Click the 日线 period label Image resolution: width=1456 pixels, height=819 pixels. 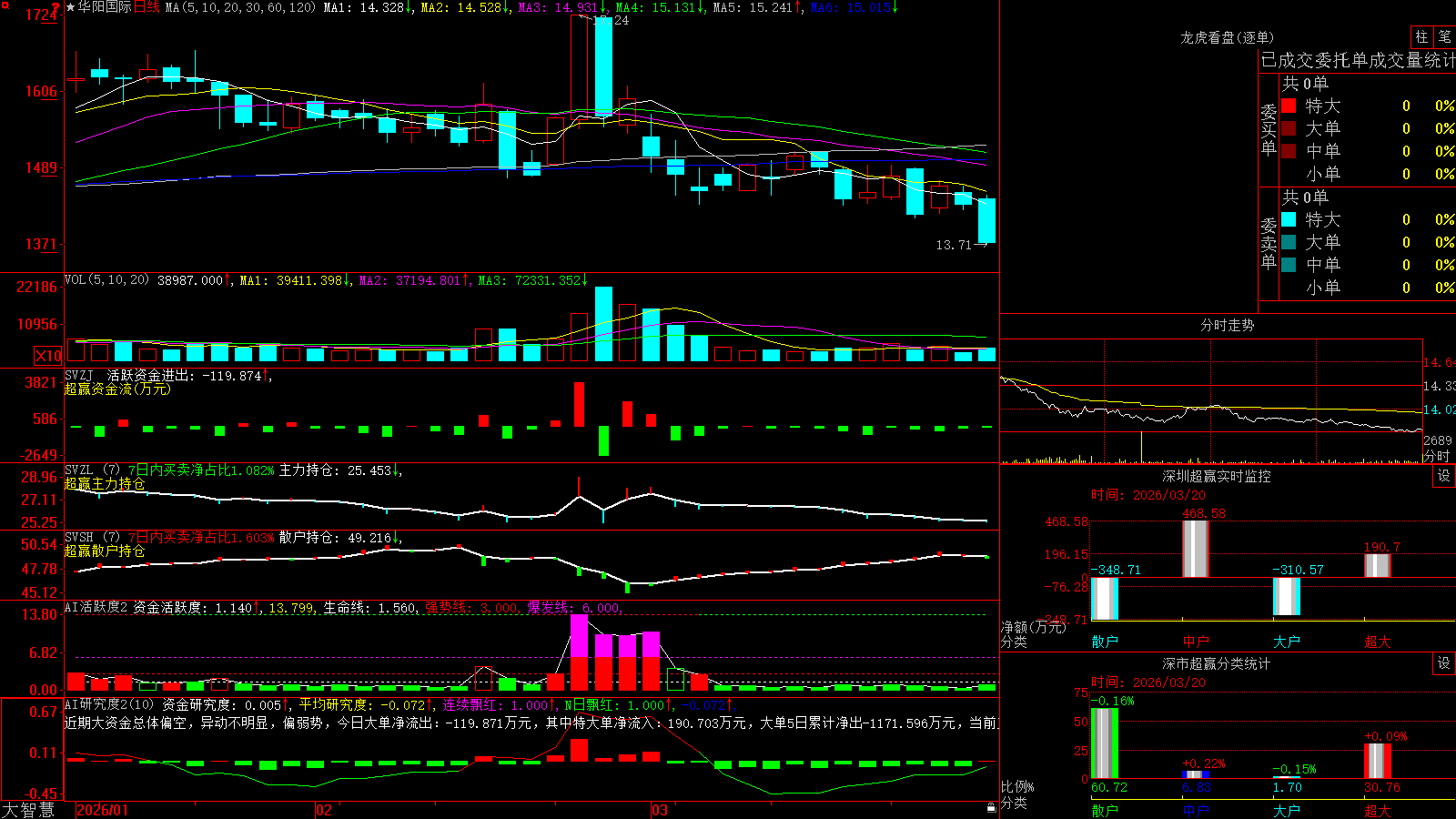(147, 7)
